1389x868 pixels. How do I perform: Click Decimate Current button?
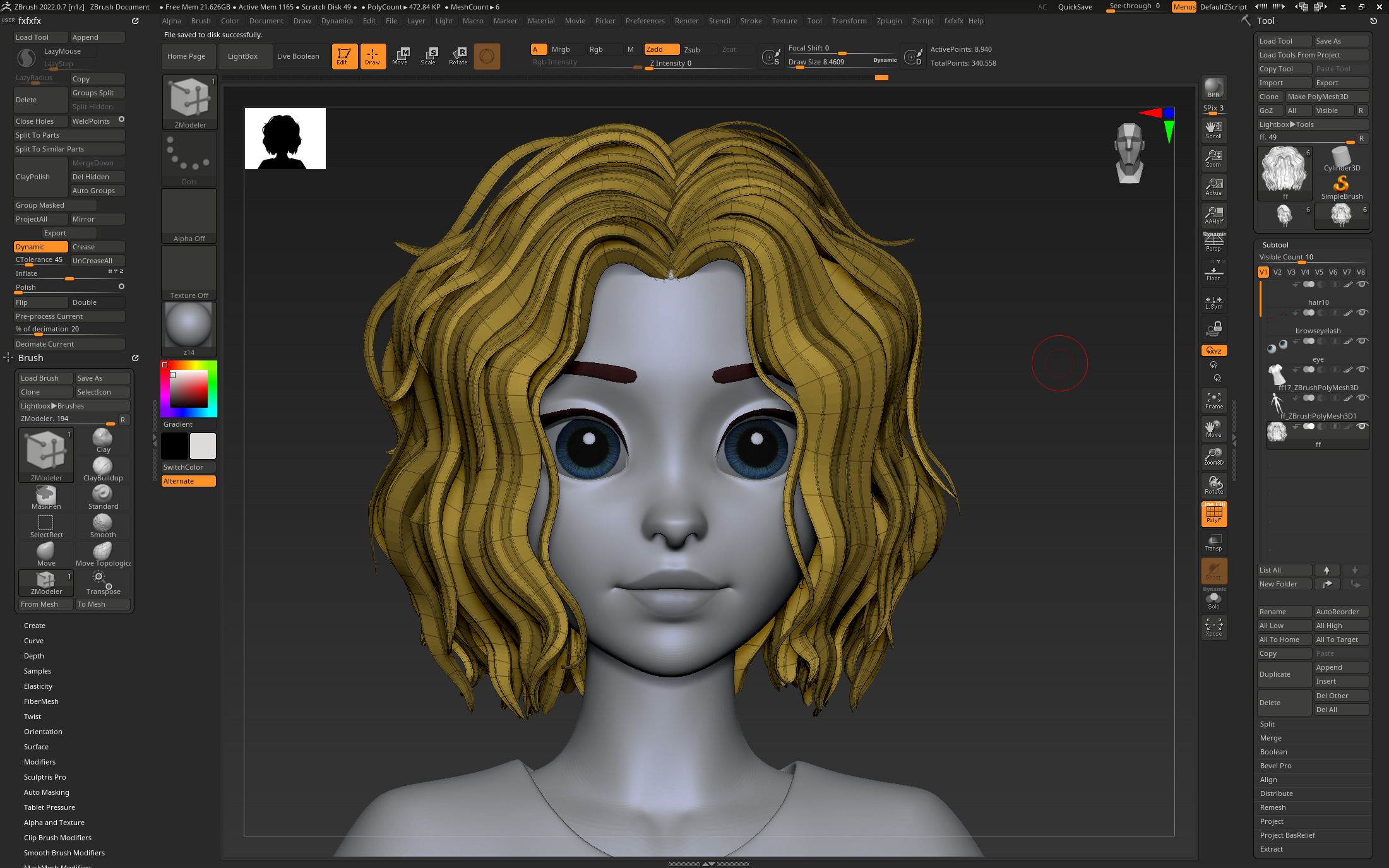[69, 344]
